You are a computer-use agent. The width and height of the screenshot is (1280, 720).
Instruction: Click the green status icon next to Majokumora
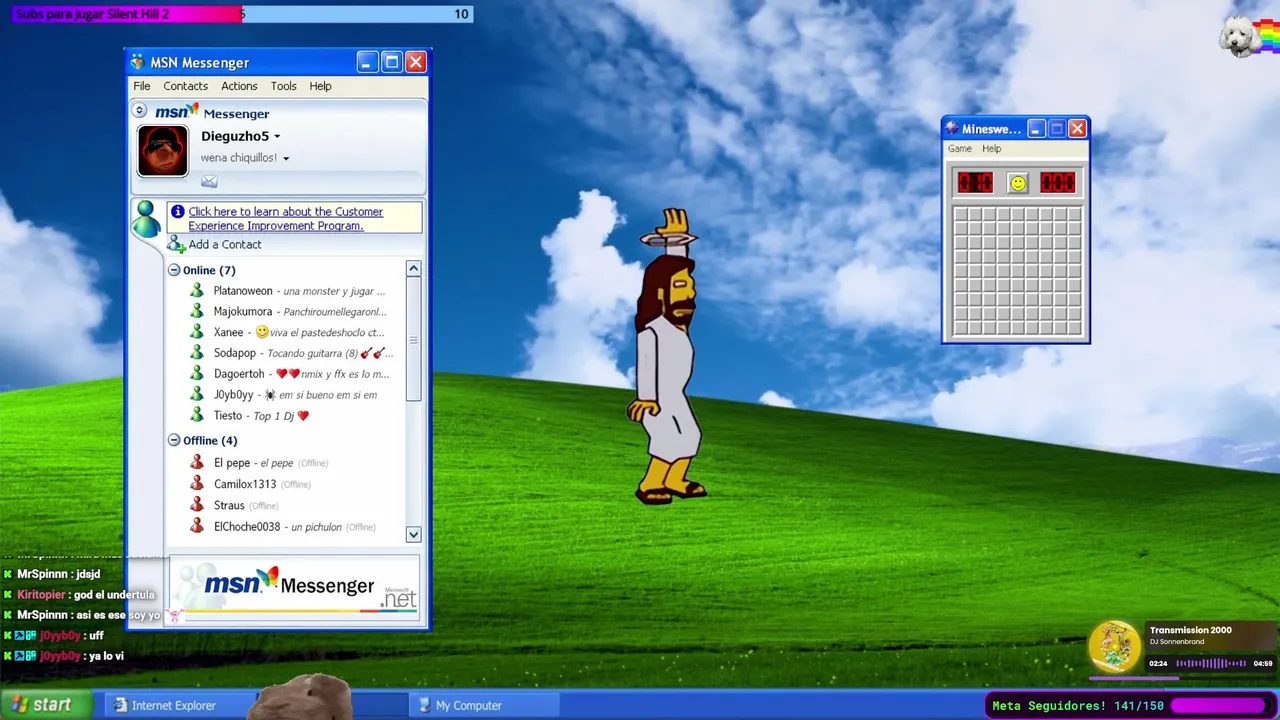(197, 312)
